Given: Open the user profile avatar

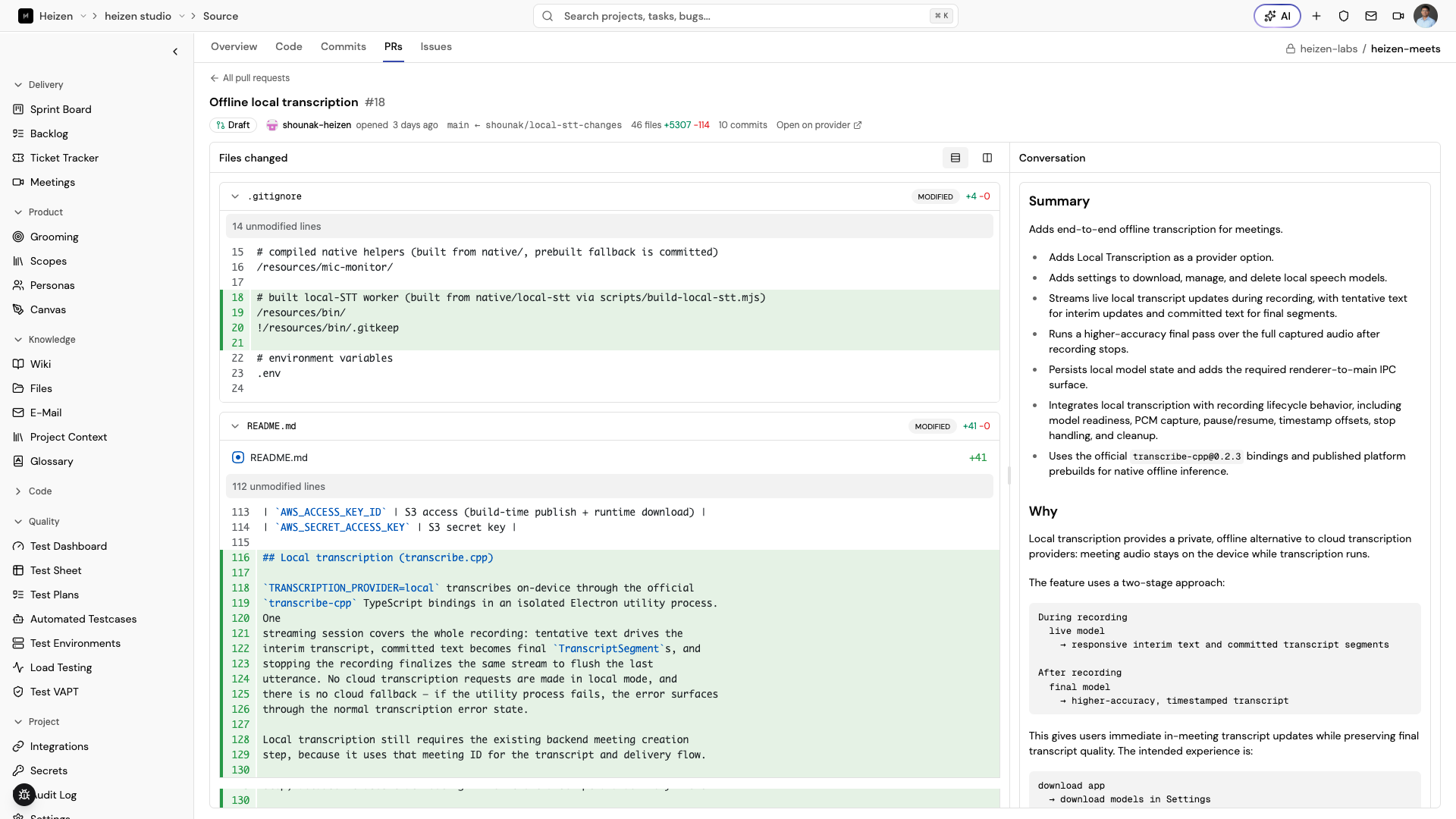Looking at the screenshot, I should coord(1426,16).
